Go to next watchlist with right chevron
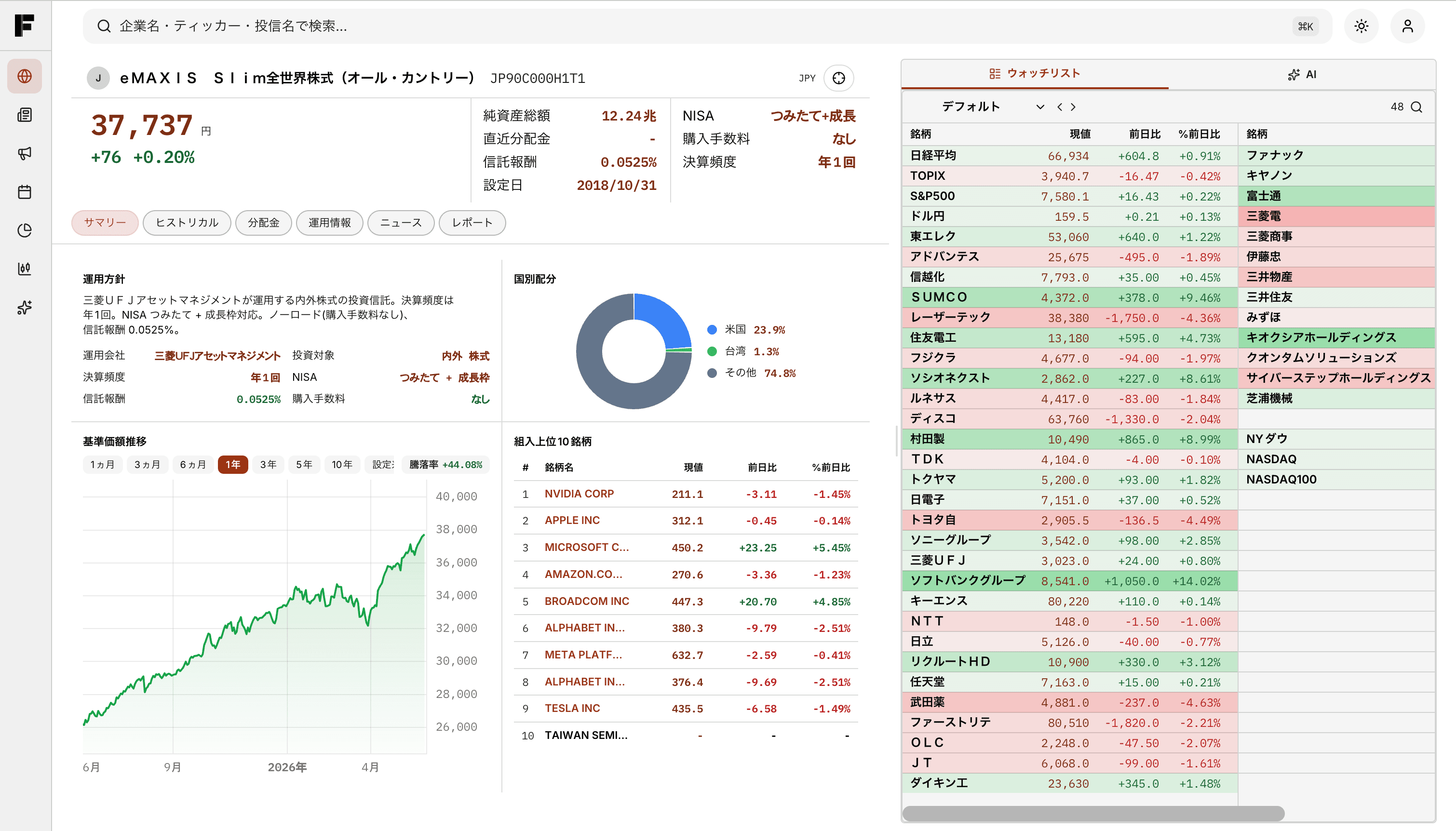The height and width of the screenshot is (831, 1456). coord(1073,107)
